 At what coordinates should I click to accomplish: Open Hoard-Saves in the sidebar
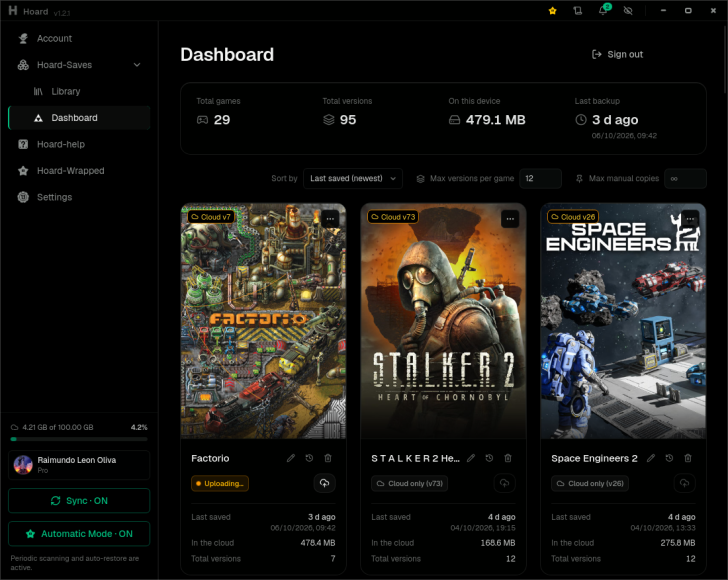(79, 65)
